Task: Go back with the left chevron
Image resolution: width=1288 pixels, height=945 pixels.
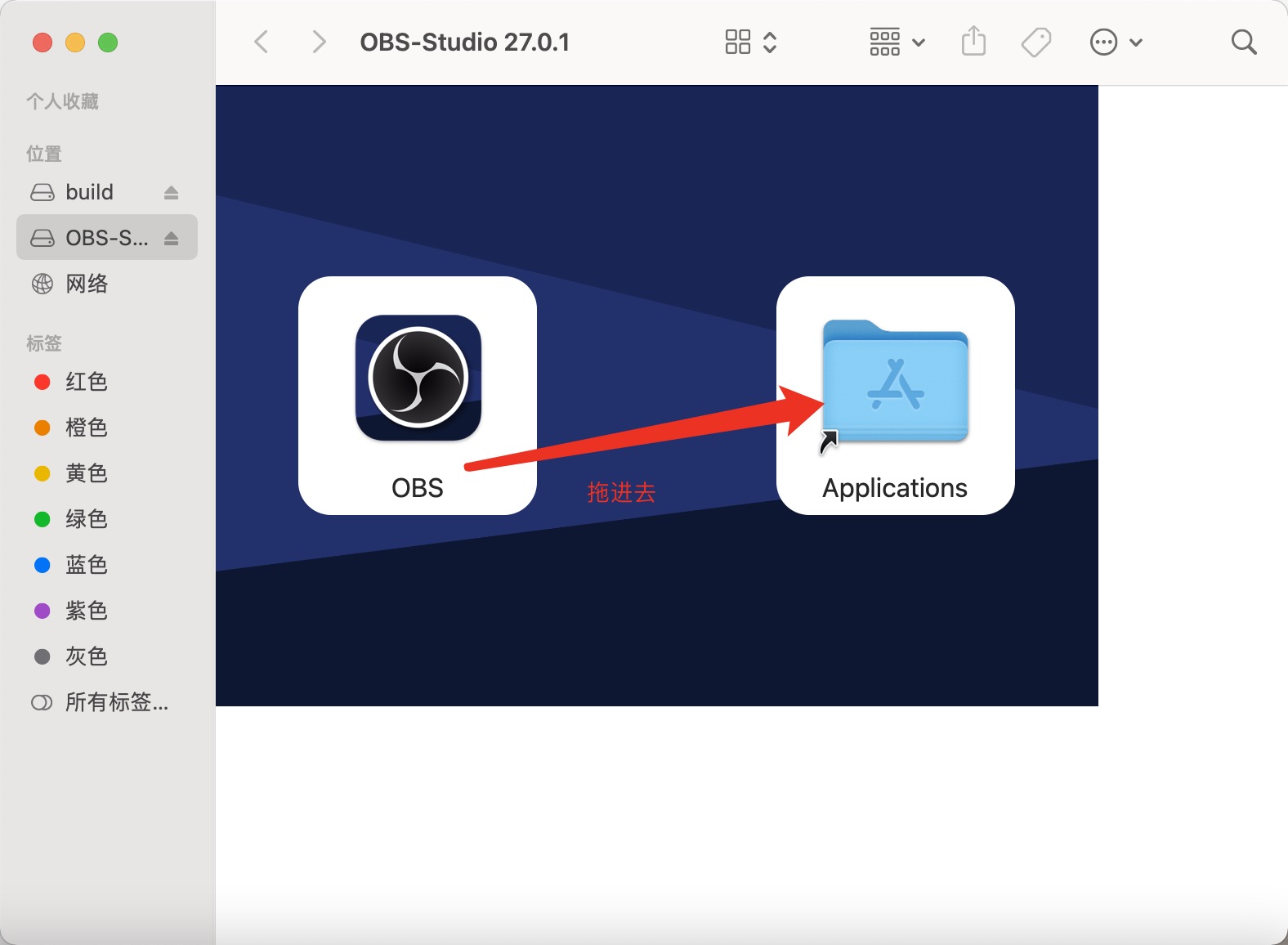Action: [262, 42]
